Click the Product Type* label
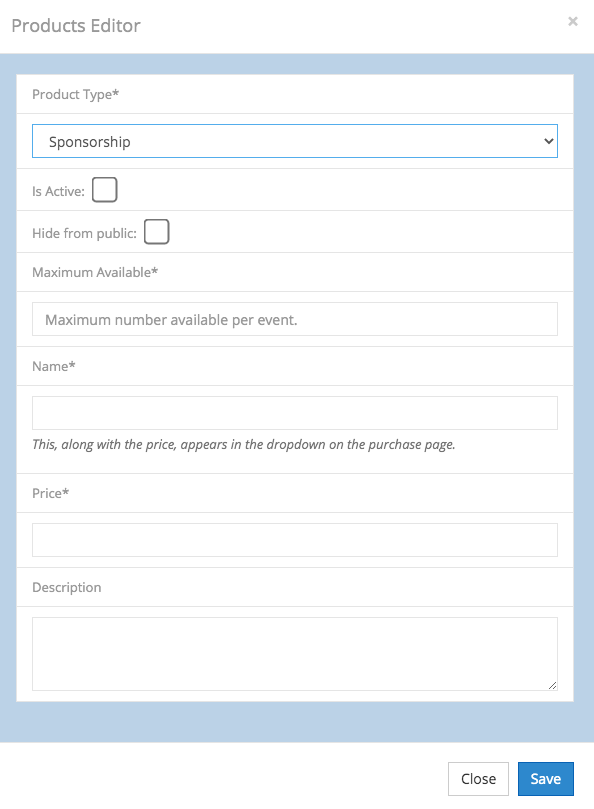 (x=75, y=94)
